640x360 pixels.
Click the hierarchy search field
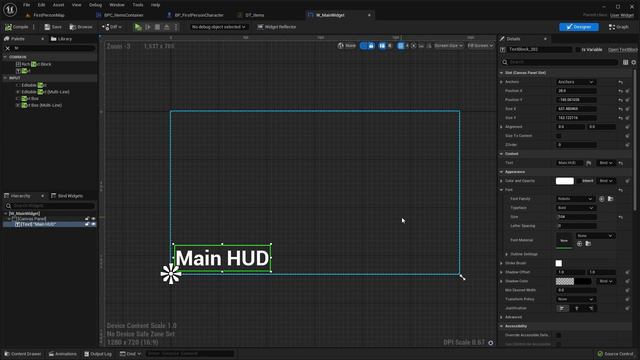[49, 206]
